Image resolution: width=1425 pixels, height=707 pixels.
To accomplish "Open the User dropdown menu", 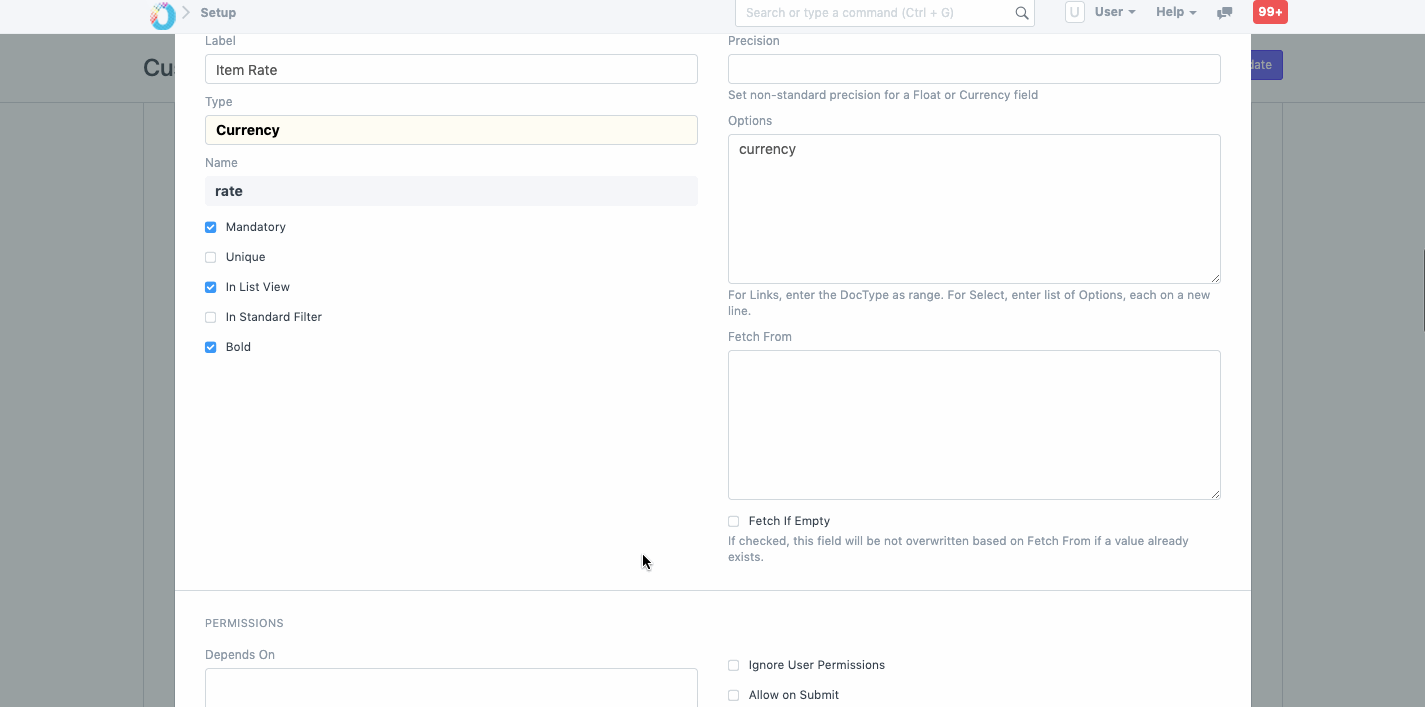I will [x=1115, y=12].
